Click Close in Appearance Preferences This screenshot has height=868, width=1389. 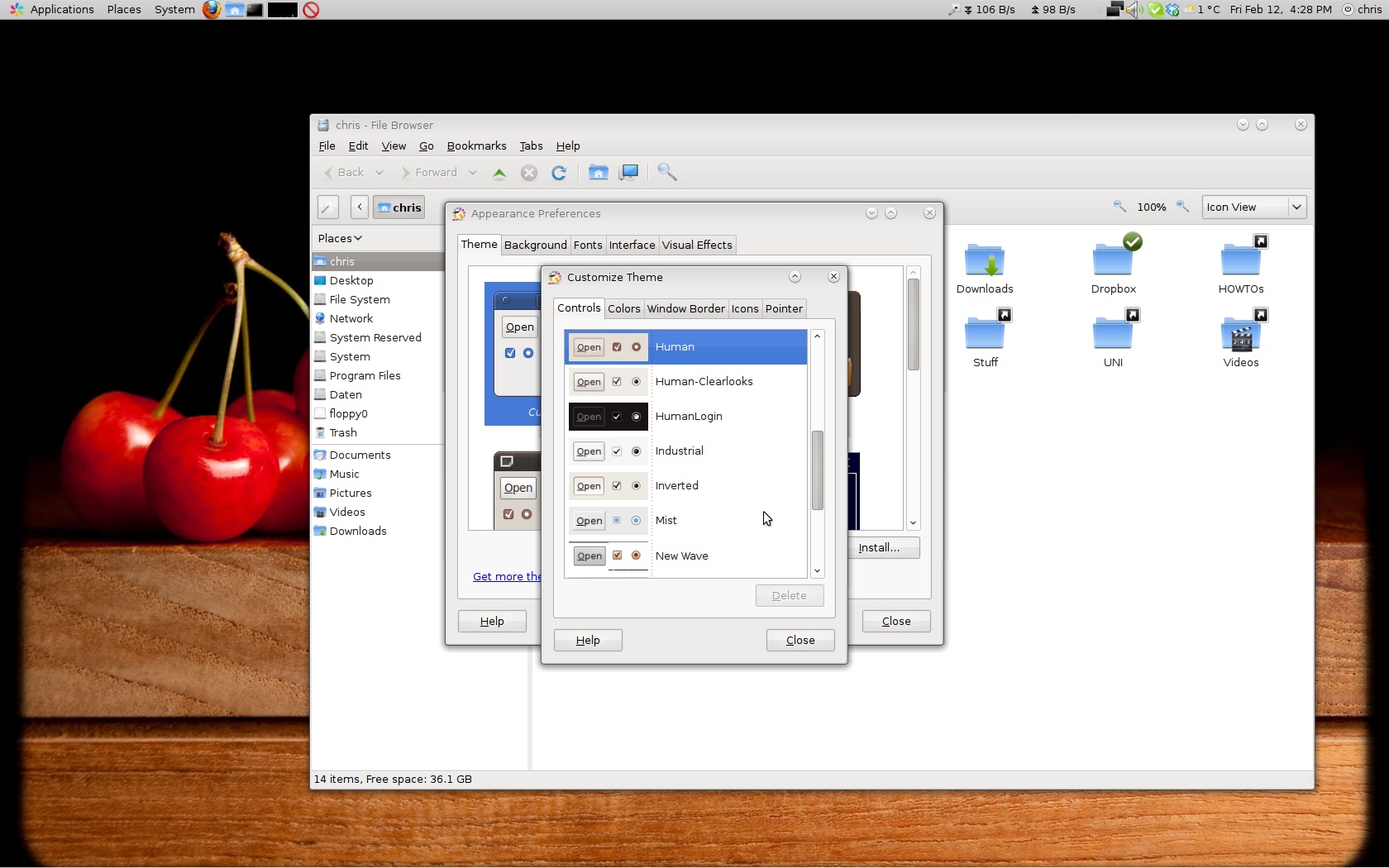(896, 622)
